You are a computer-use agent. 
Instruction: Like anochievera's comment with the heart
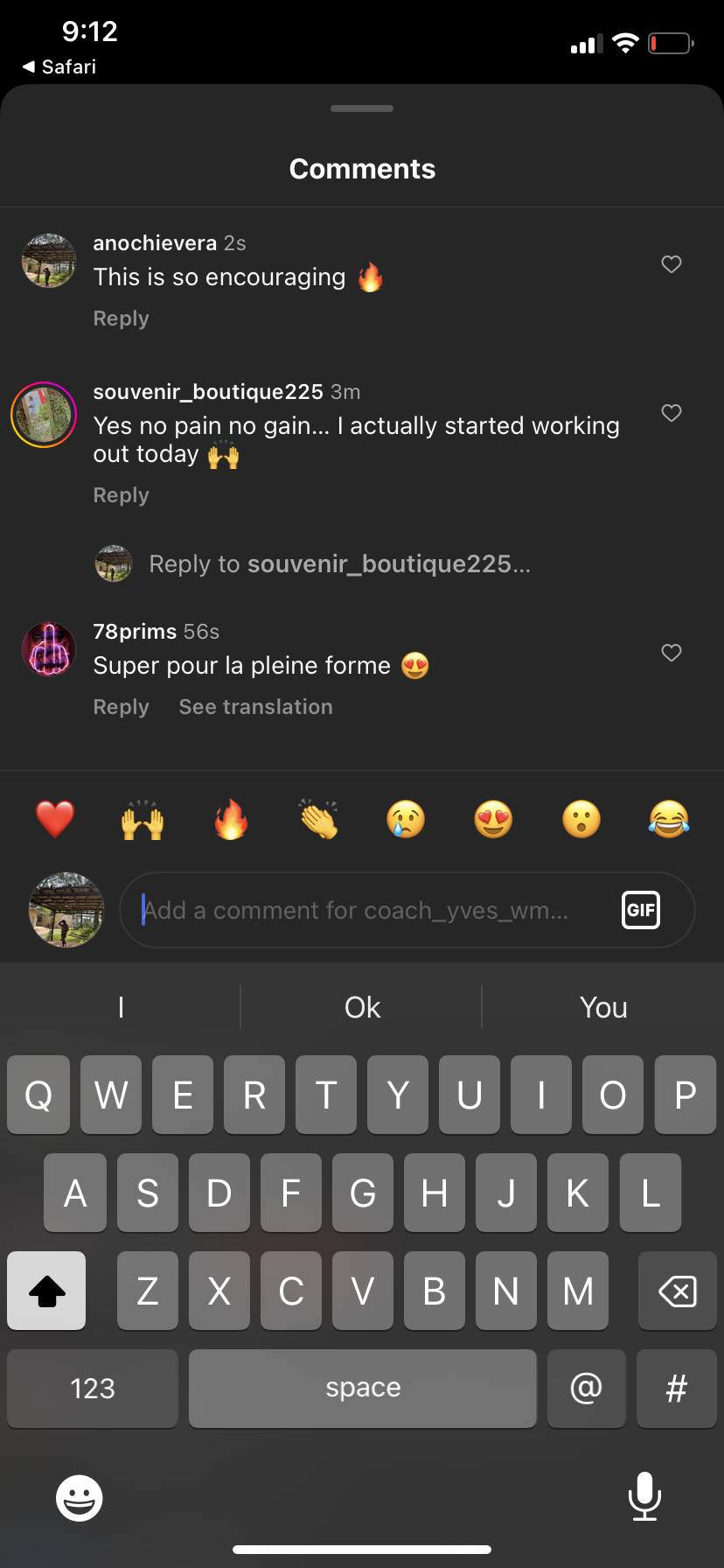[671, 264]
